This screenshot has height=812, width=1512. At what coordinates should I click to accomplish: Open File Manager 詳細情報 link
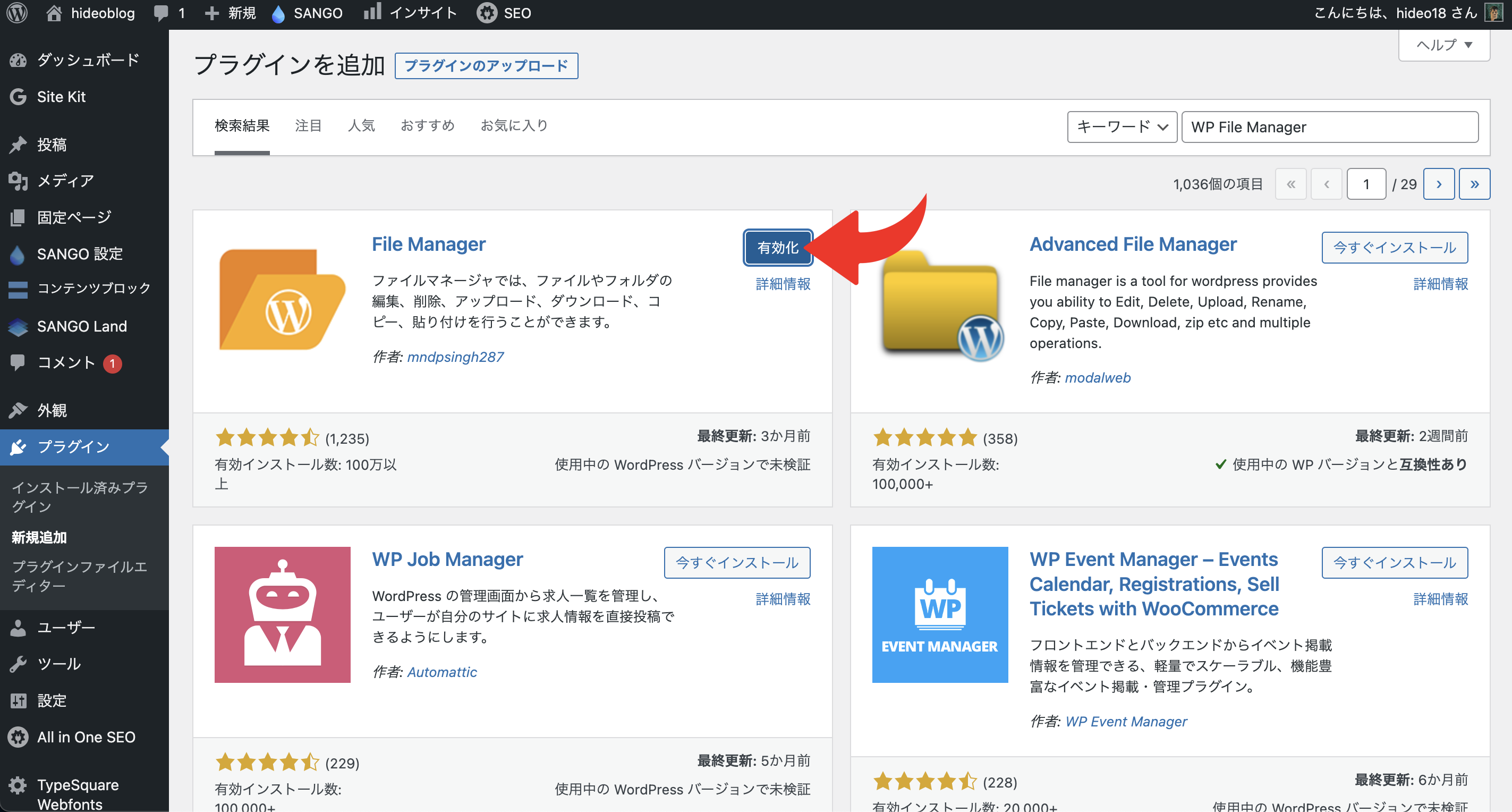click(x=783, y=284)
